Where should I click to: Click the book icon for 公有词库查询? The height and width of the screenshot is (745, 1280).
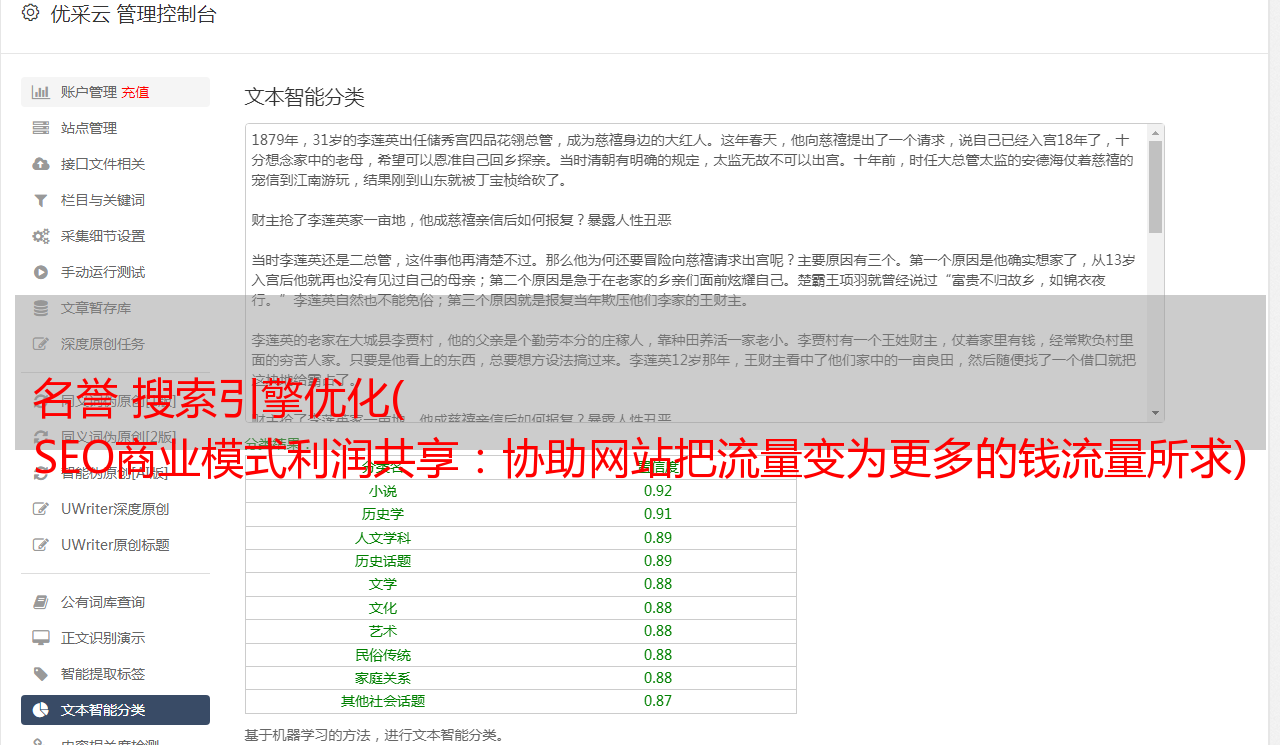click(40, 602)
